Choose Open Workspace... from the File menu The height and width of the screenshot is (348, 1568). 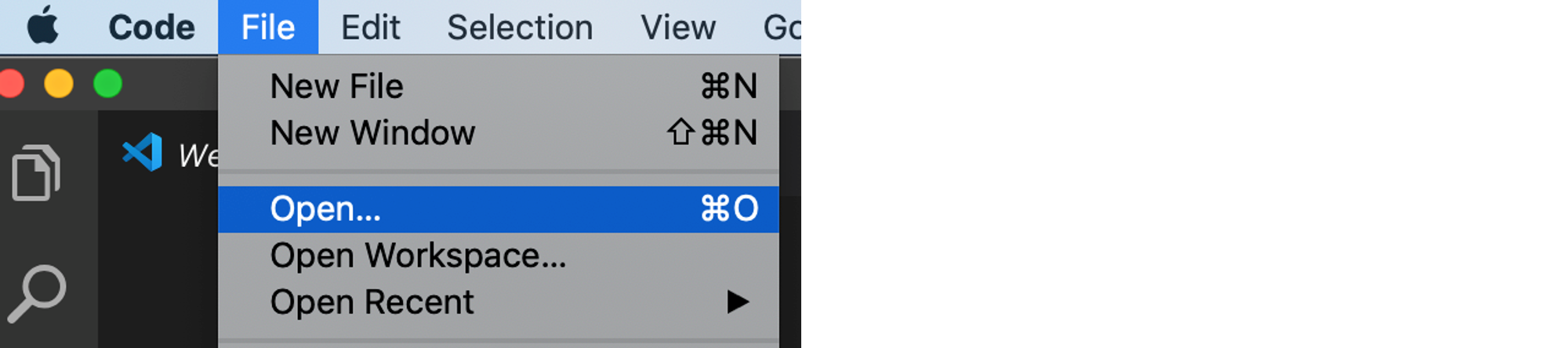(499, 256)
